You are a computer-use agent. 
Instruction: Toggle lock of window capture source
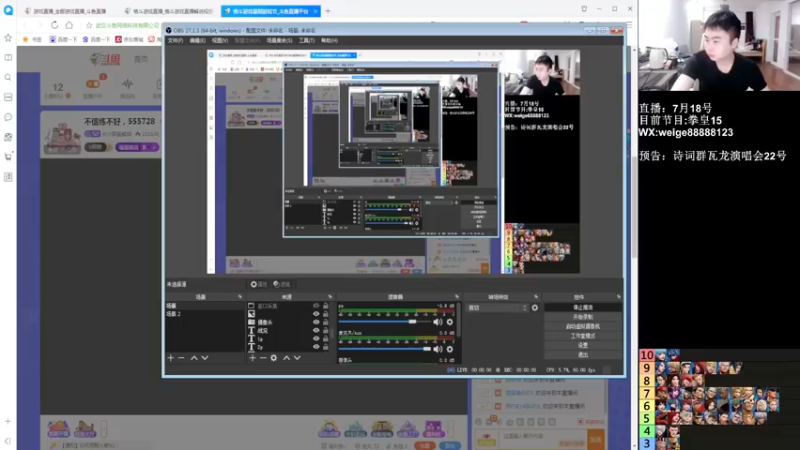(x=326, y=306)
